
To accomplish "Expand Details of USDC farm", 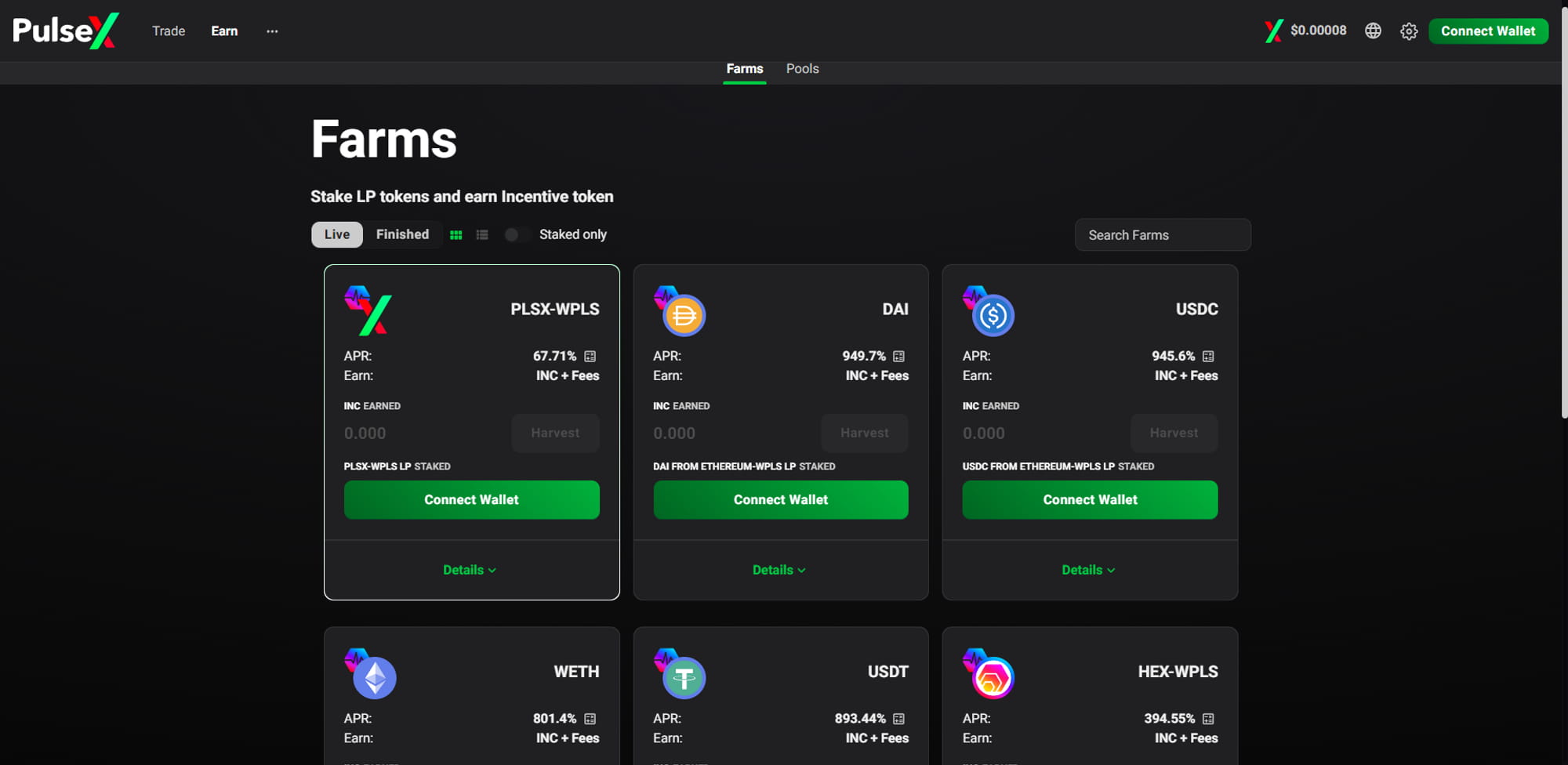I will coord(1088,570).
